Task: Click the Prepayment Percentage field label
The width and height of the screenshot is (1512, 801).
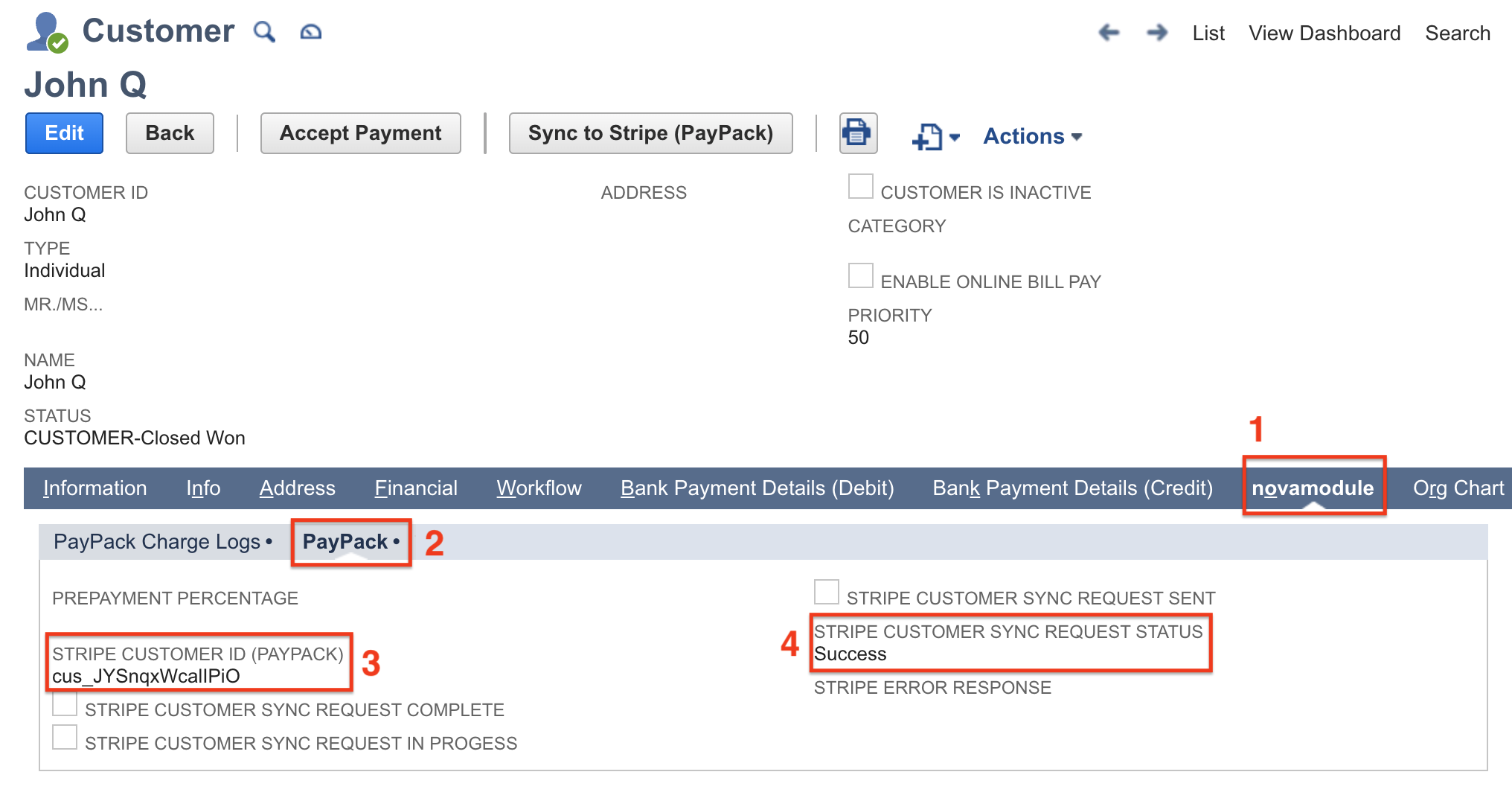Action: tap(175, 599)
